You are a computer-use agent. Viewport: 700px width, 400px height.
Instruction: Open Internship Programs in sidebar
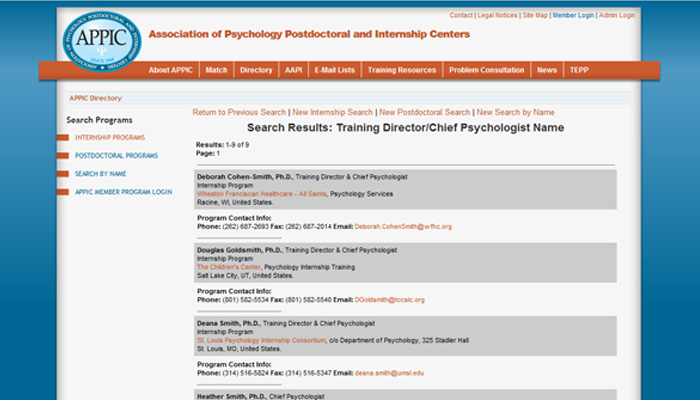(110, 138)
